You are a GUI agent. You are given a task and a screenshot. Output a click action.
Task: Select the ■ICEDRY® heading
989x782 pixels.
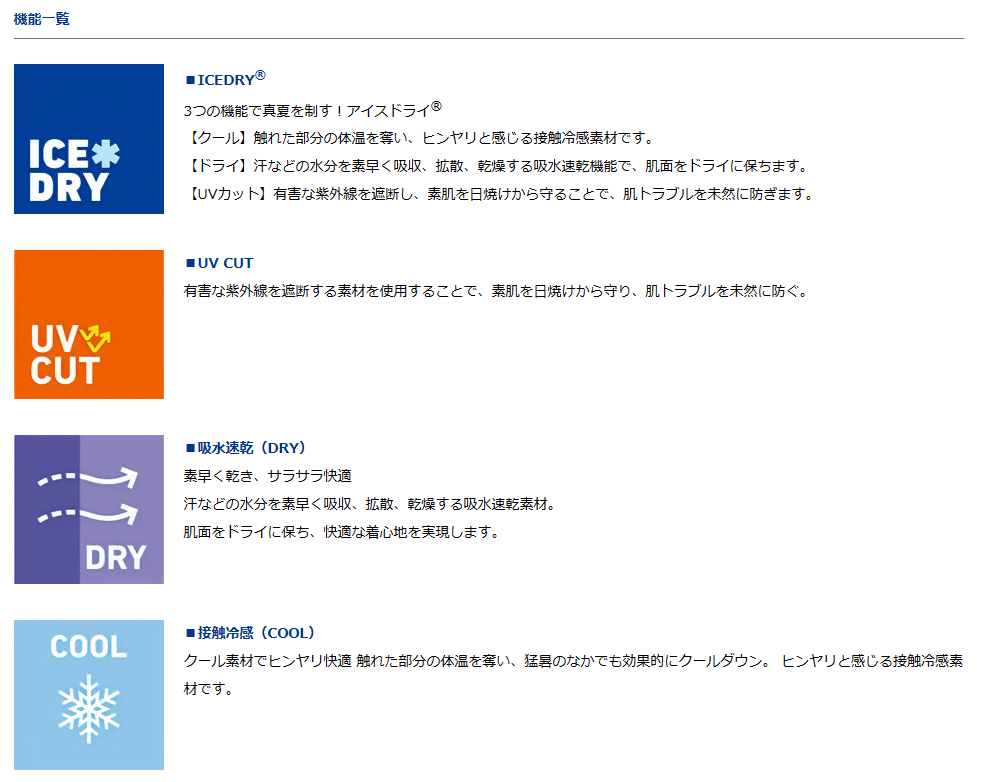click(x=225, y=79)
